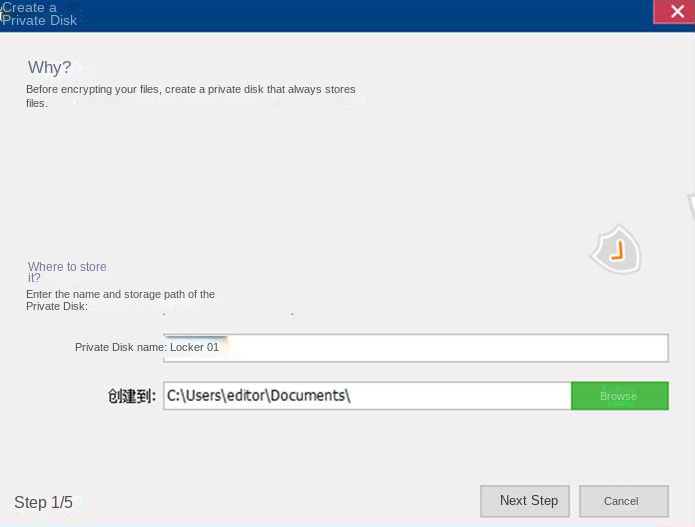Click the orange shield icon
The height and width of the screenshot is (527, 695).
(x=616, y=250)
